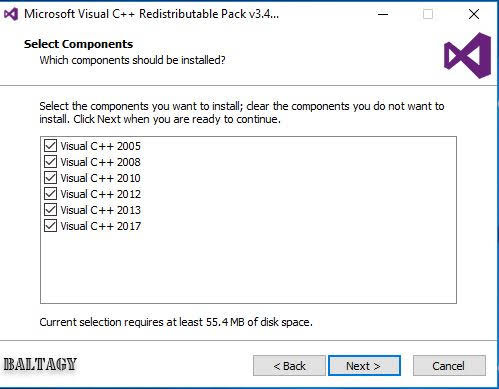Toggle the Visual C++ 2012 checkbox
Screen dimensions: 499x389
tap(50, 194)
